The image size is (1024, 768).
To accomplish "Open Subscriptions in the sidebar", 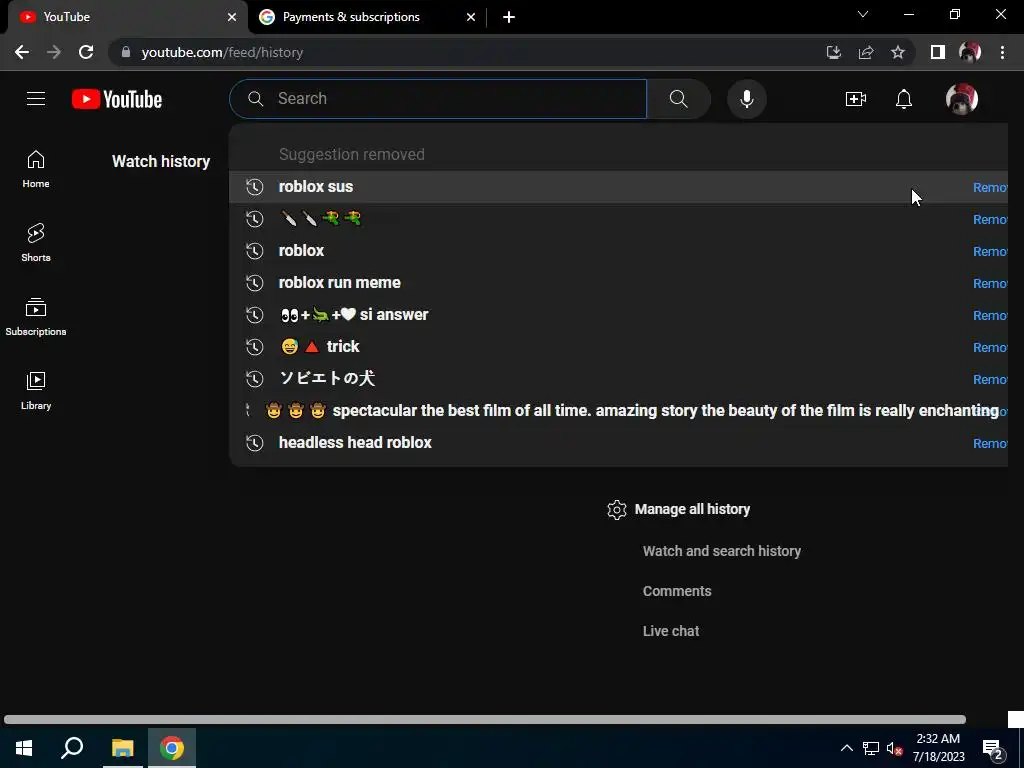I will (x=36, y=317).
